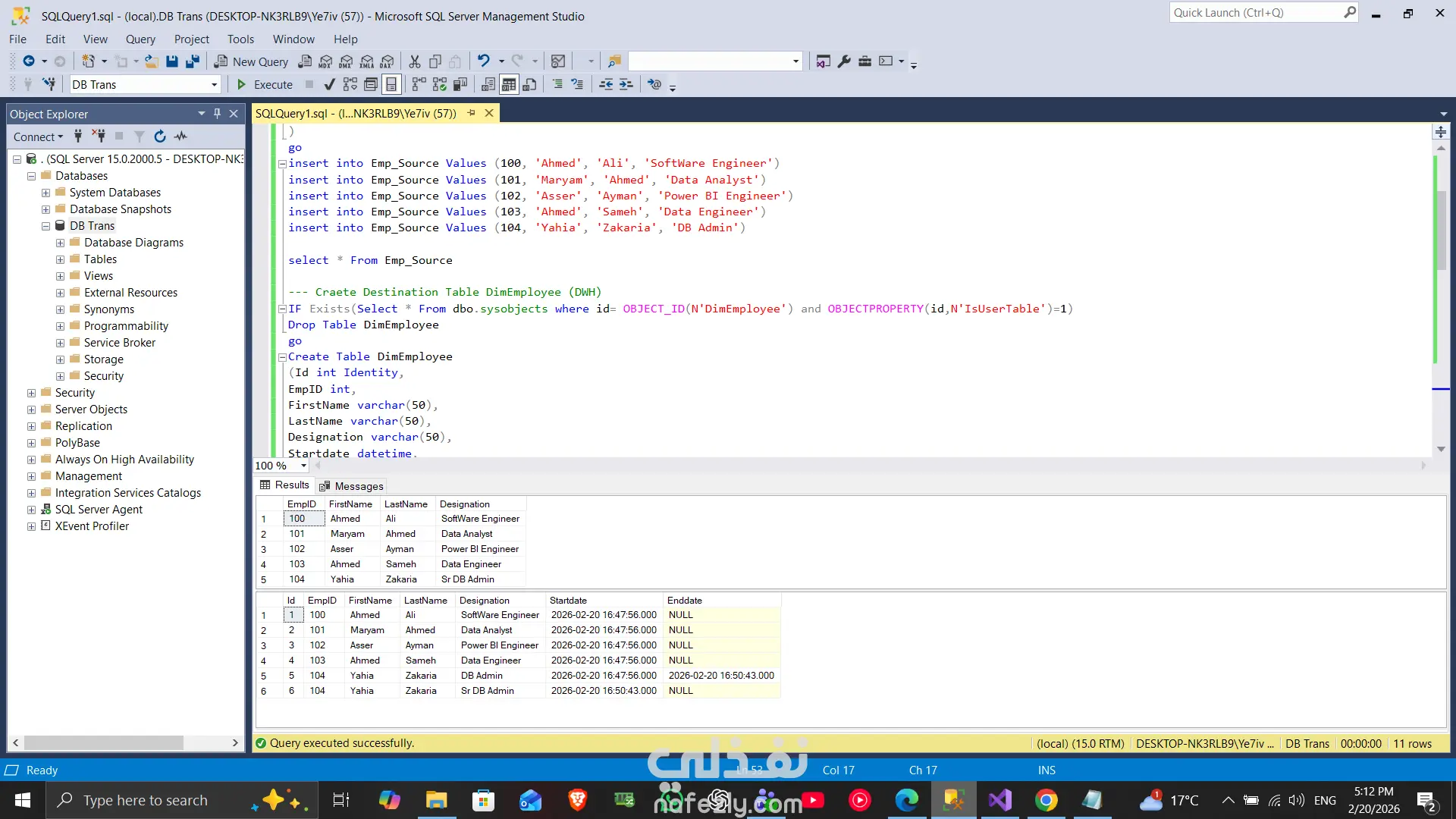
Task: Click the Parse checkmark icon
Action: point(329,84)
